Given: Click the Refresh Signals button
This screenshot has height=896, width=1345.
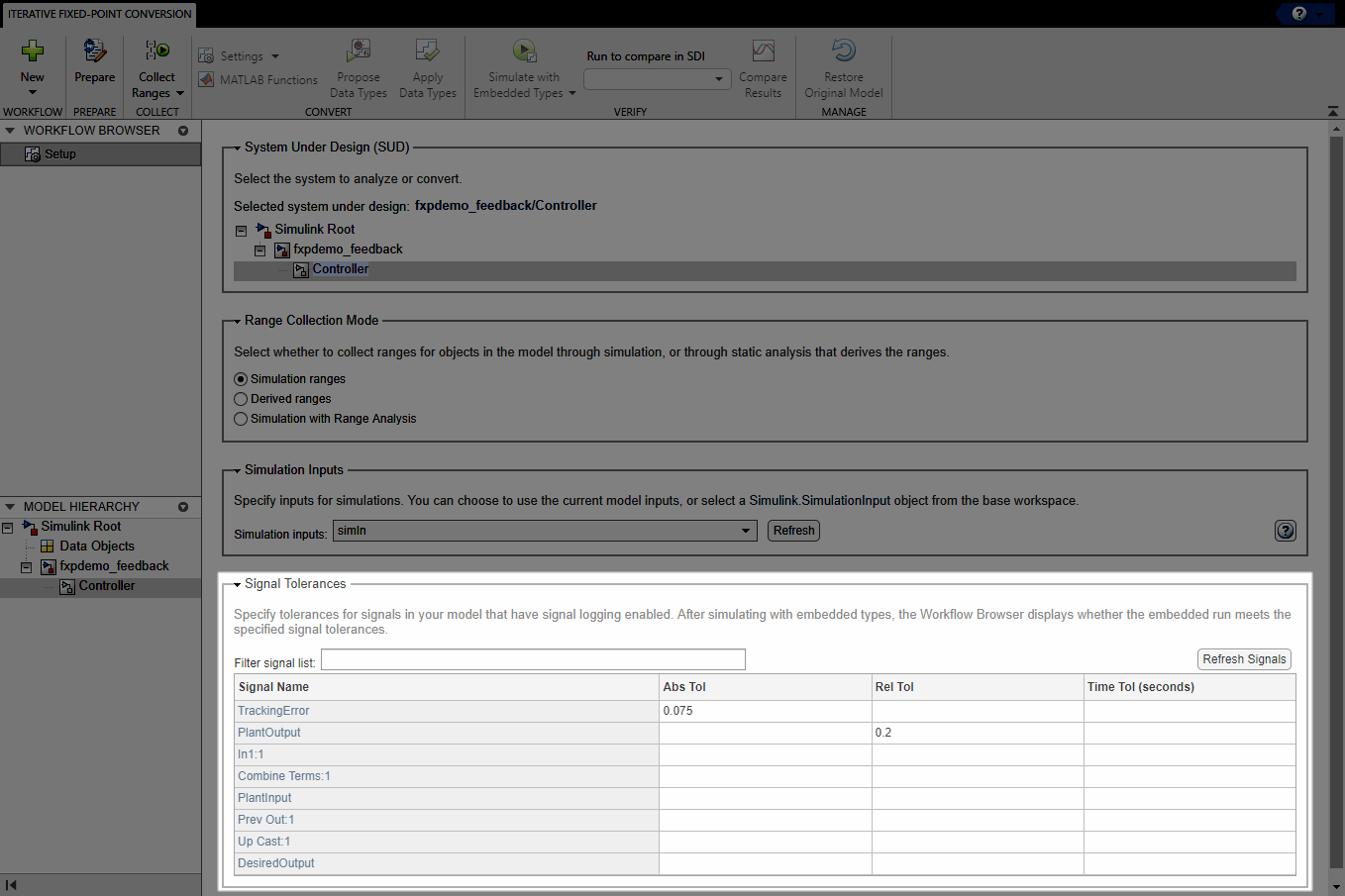Looking at the screenshot, I should coord(1244,658).
